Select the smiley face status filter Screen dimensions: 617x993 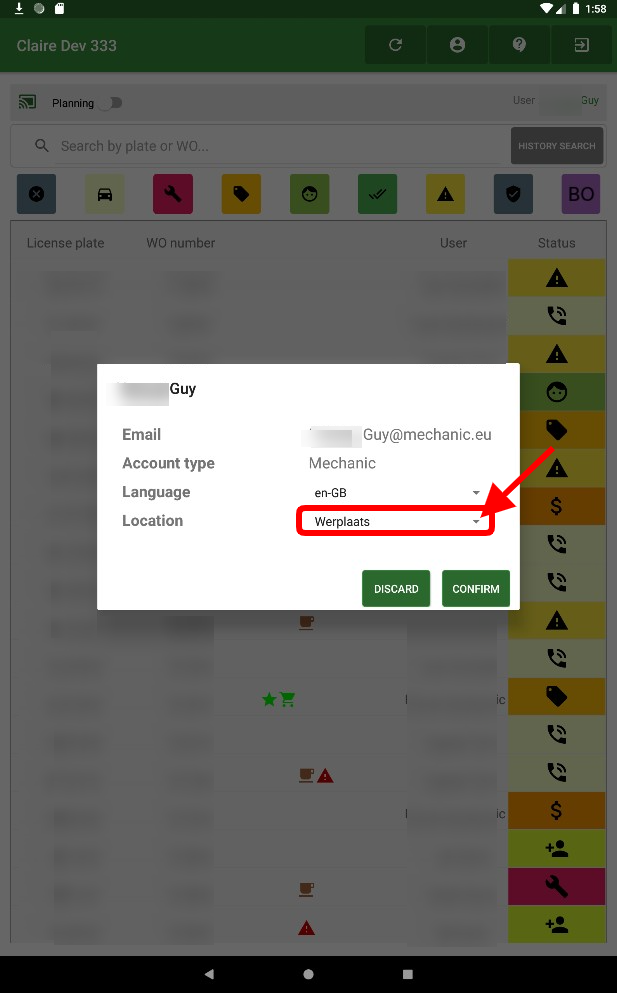[x=309, y=194]
